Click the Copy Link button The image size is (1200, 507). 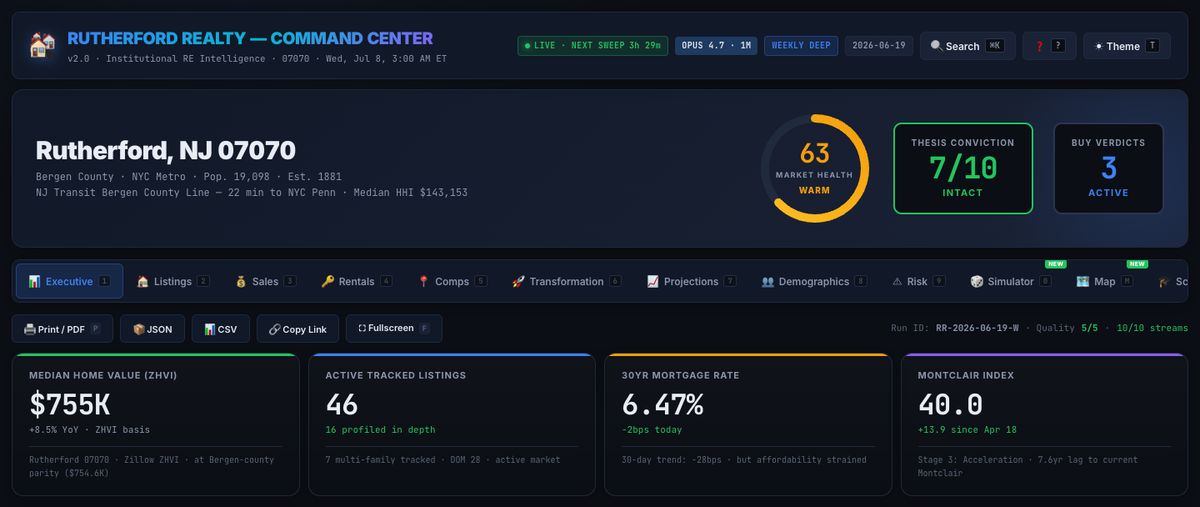coord(297,329)
